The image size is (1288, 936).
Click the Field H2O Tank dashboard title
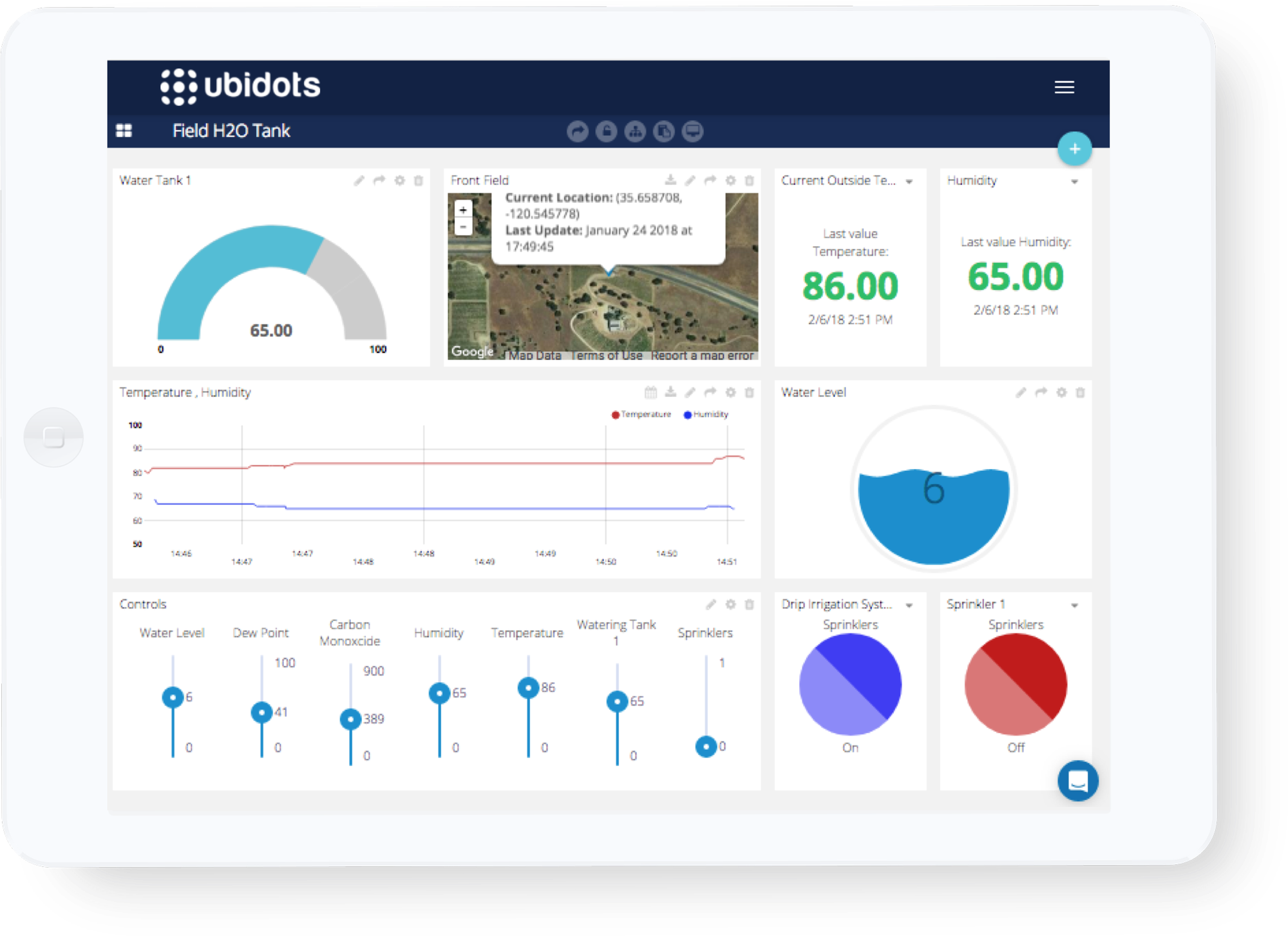pos(231,131)
